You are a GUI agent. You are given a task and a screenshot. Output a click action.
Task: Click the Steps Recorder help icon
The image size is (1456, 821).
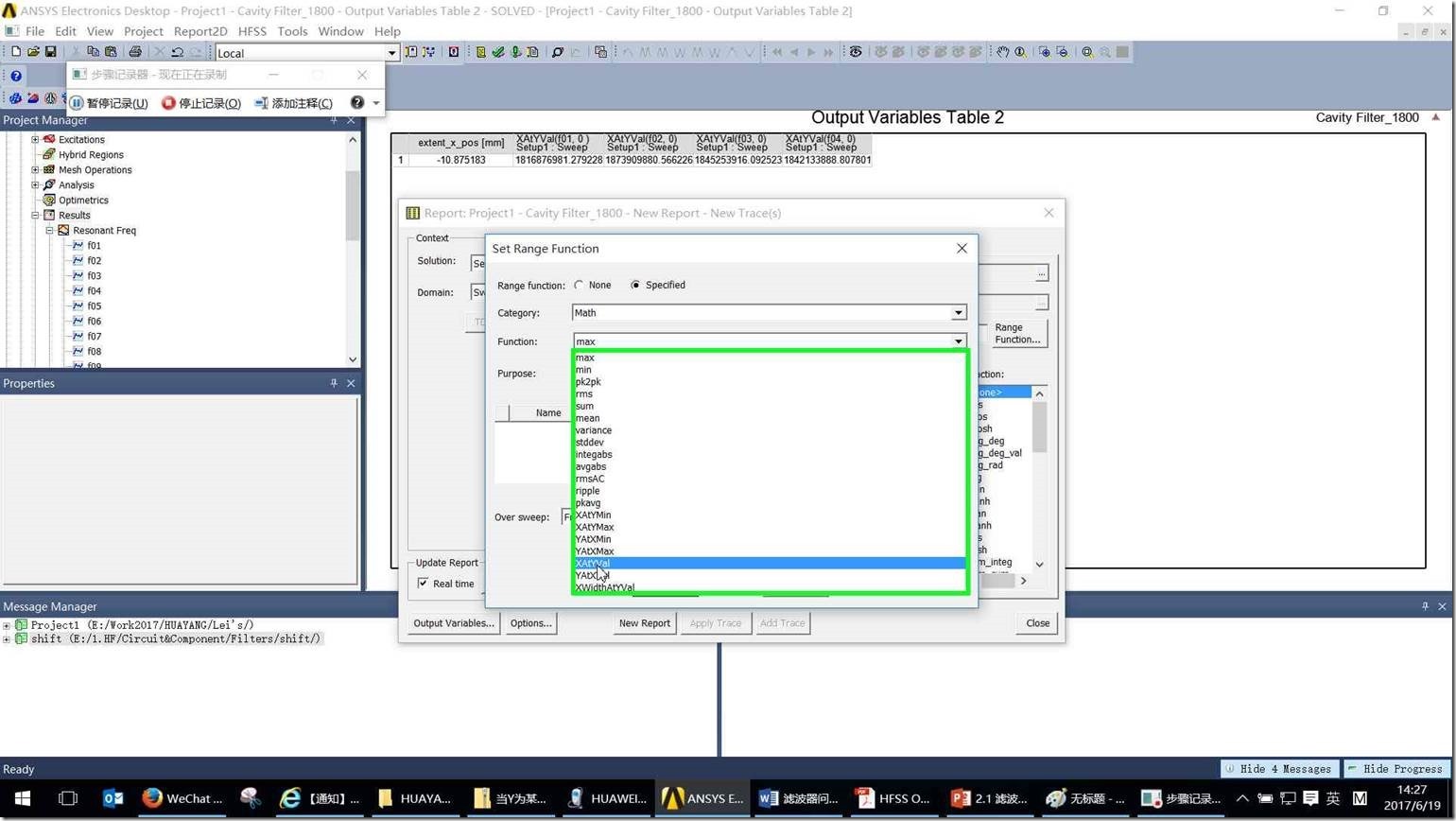[356, 102]
